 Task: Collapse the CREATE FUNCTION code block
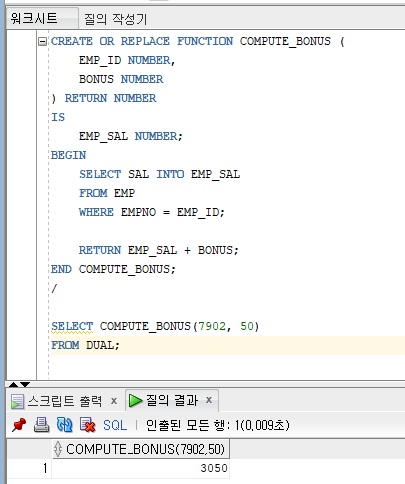42,42
